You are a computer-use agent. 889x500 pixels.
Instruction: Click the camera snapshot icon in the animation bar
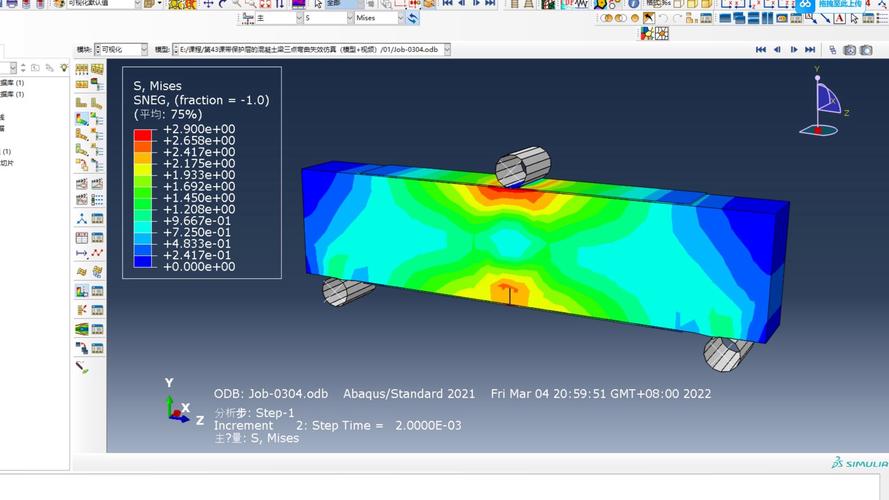pyautogui.click(x=850, y=50)
